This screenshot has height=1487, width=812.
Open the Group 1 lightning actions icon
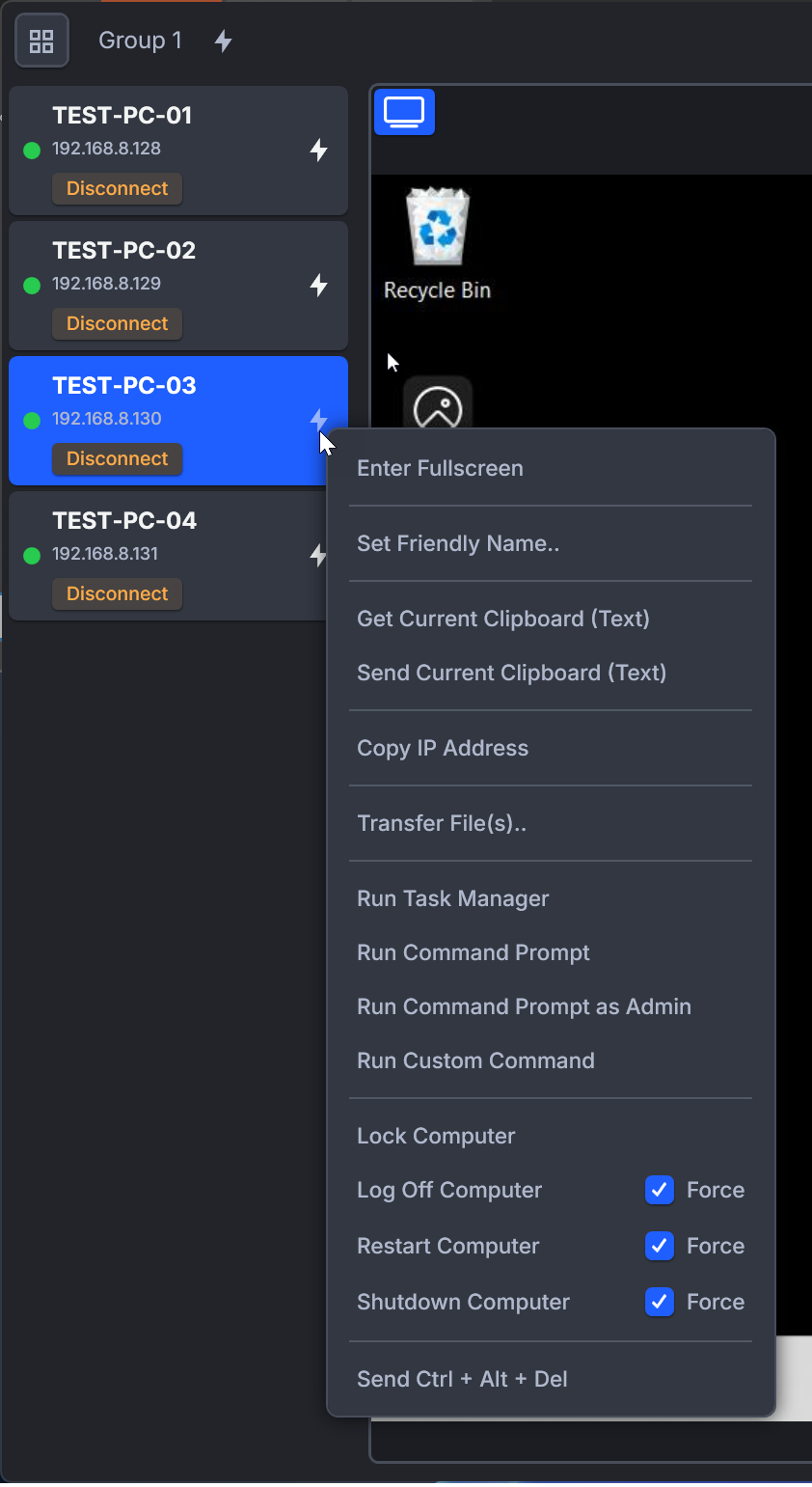(223, 41)
